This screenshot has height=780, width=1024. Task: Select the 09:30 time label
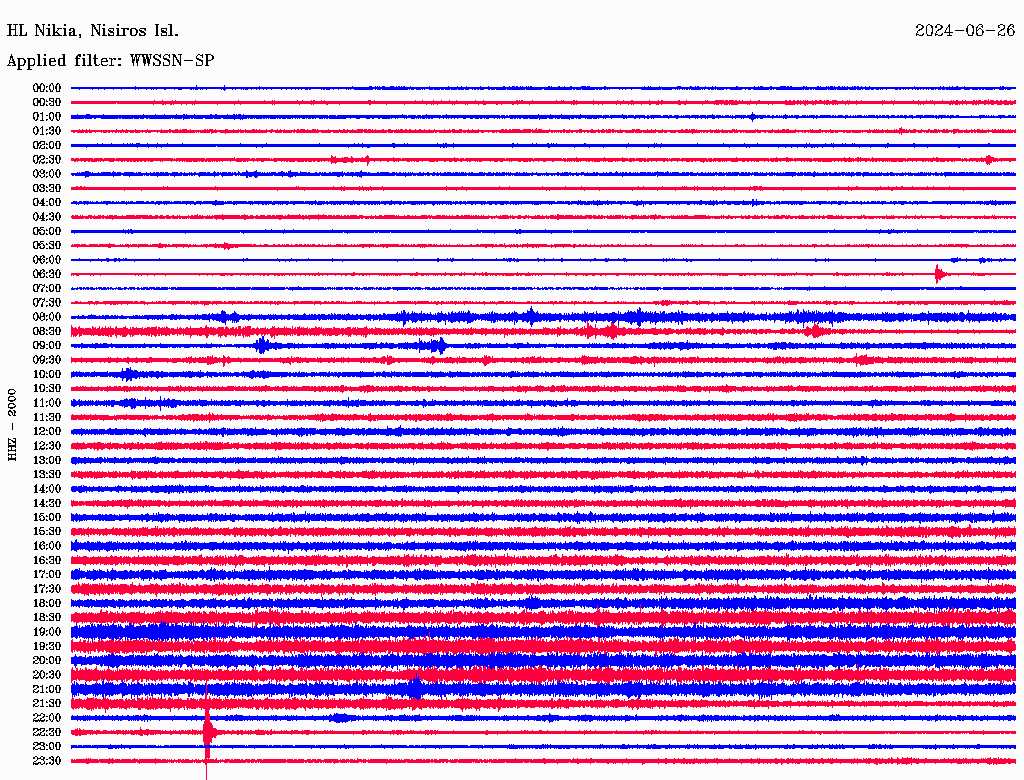[x=47, y=360]
